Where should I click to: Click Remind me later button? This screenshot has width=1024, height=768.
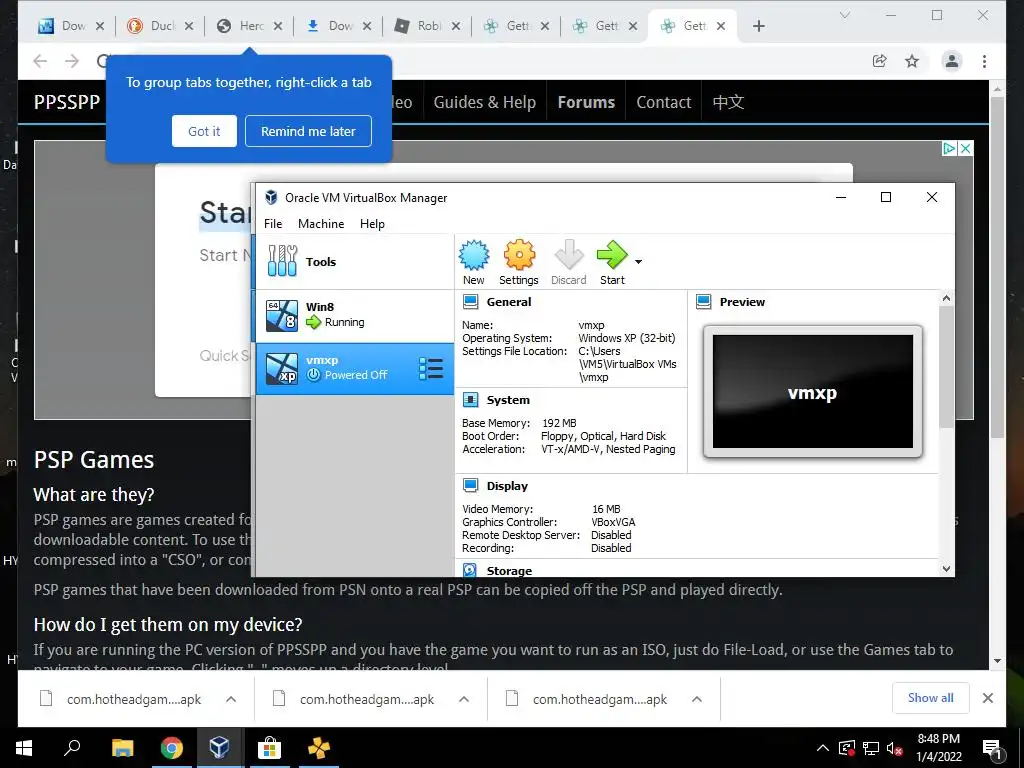click(x=308, y=131)
